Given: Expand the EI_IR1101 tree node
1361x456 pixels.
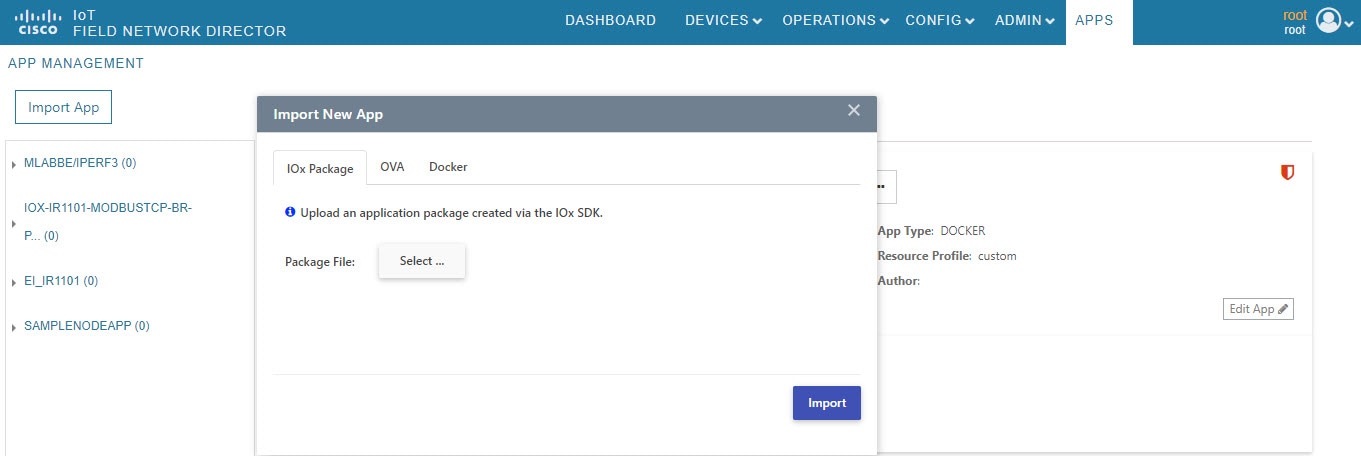Looking at the screenshot, I should pyautogui.click(x=14, y=283).
